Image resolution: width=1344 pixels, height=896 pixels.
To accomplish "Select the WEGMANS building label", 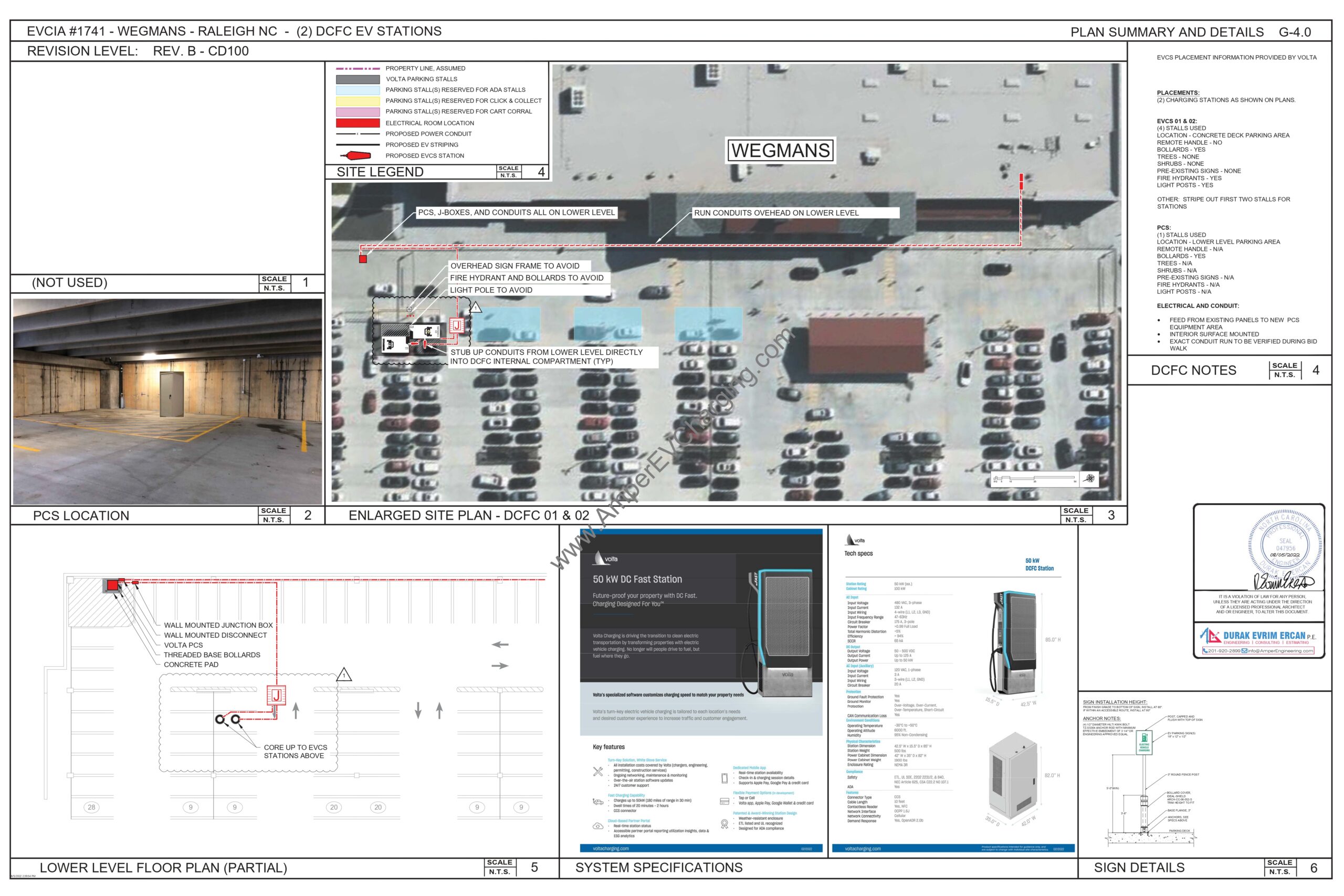I will (781, 150).
